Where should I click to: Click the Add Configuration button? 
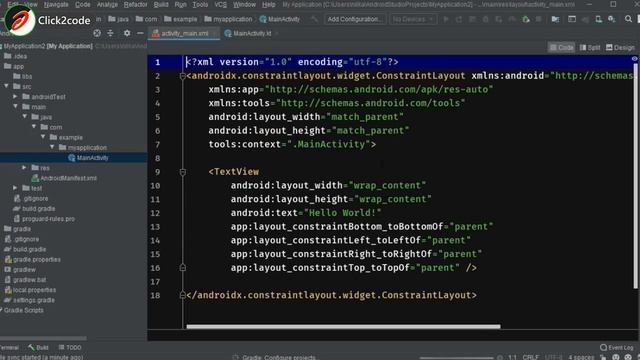tap(355, 19)
